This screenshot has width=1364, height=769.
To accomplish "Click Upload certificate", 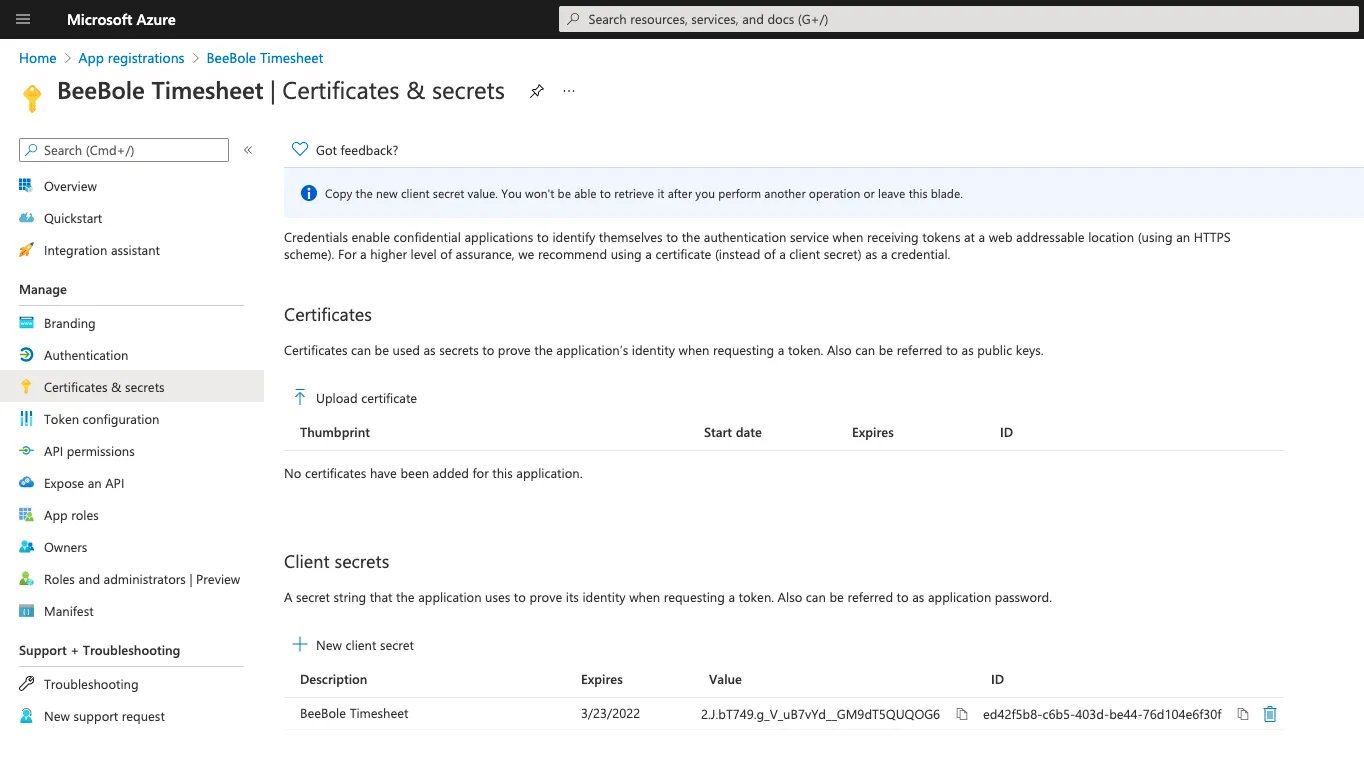I will coord(366,398).
